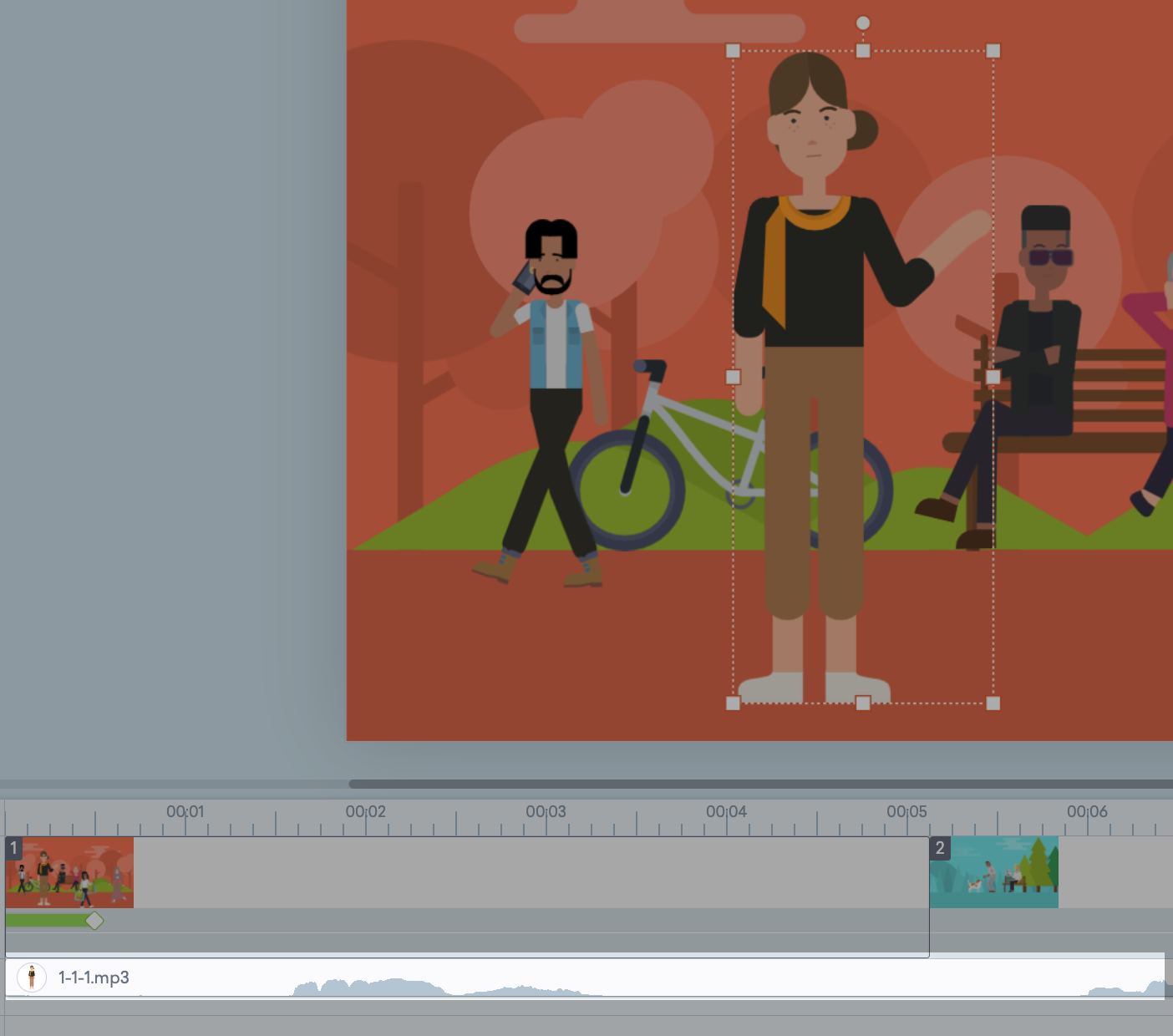Click the character avatar icon on the audio track
The width and height of the screenshot is (1173, 1036).
(x=33, y=977)
